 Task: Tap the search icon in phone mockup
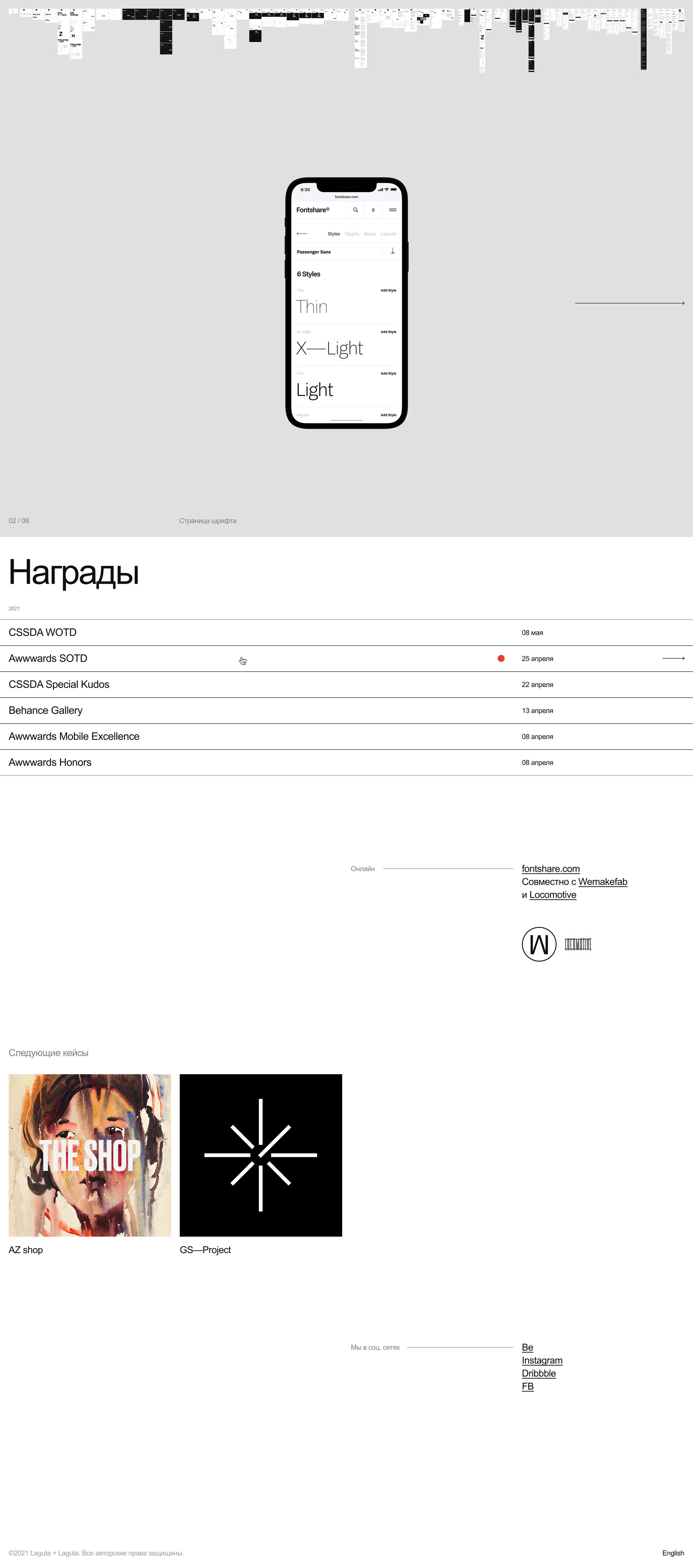click(x=355, y=210)
